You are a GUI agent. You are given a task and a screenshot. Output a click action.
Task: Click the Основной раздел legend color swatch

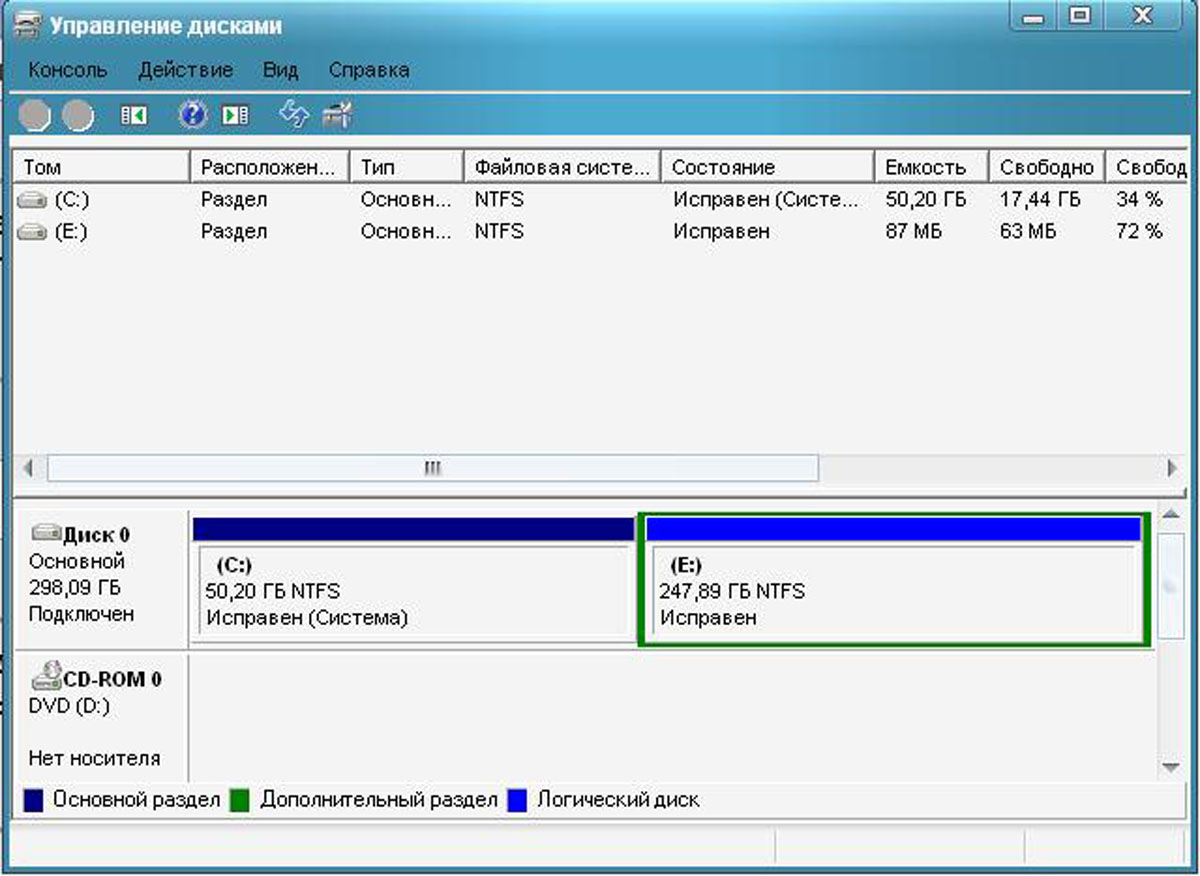click(33, 800)
